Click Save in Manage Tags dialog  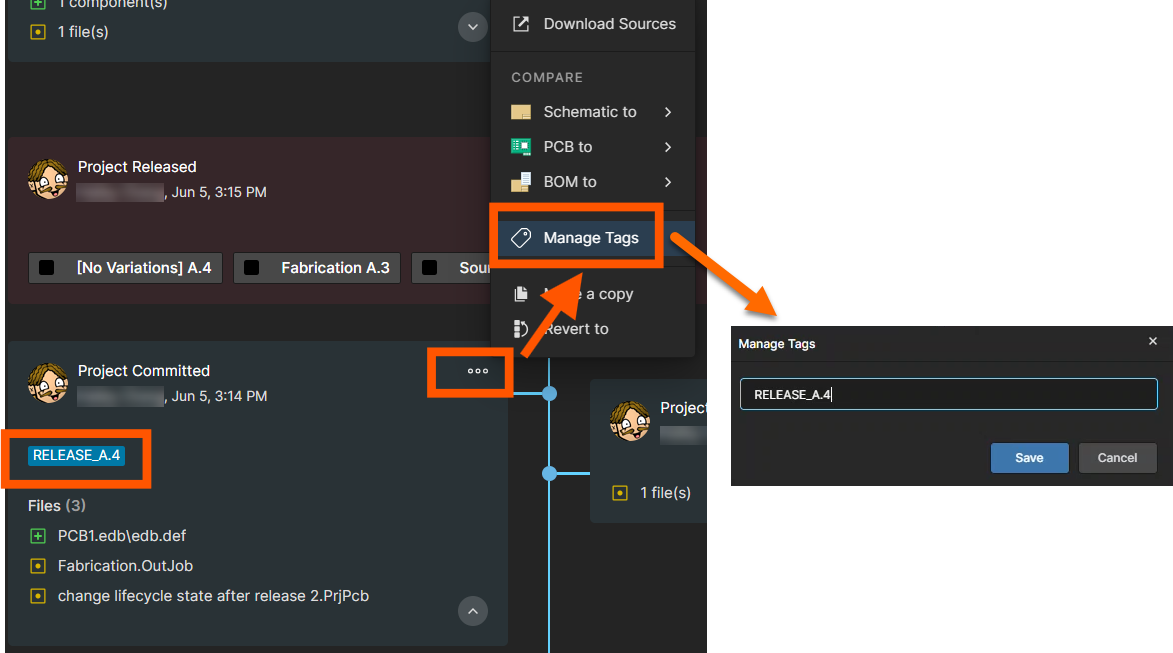point(1029,458)
